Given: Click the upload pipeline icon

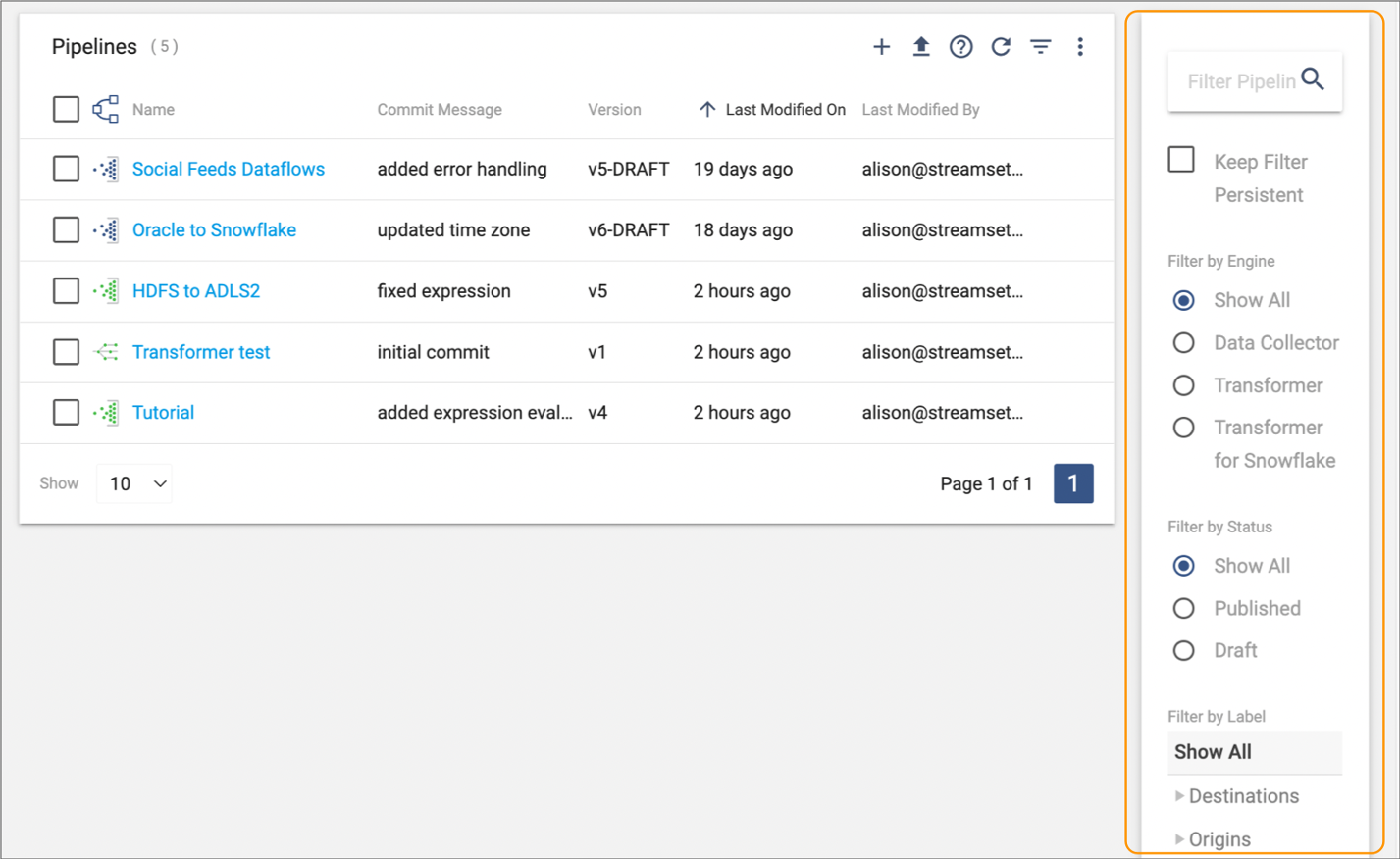Looking at the screenshot, I should (x=921, y=47).
